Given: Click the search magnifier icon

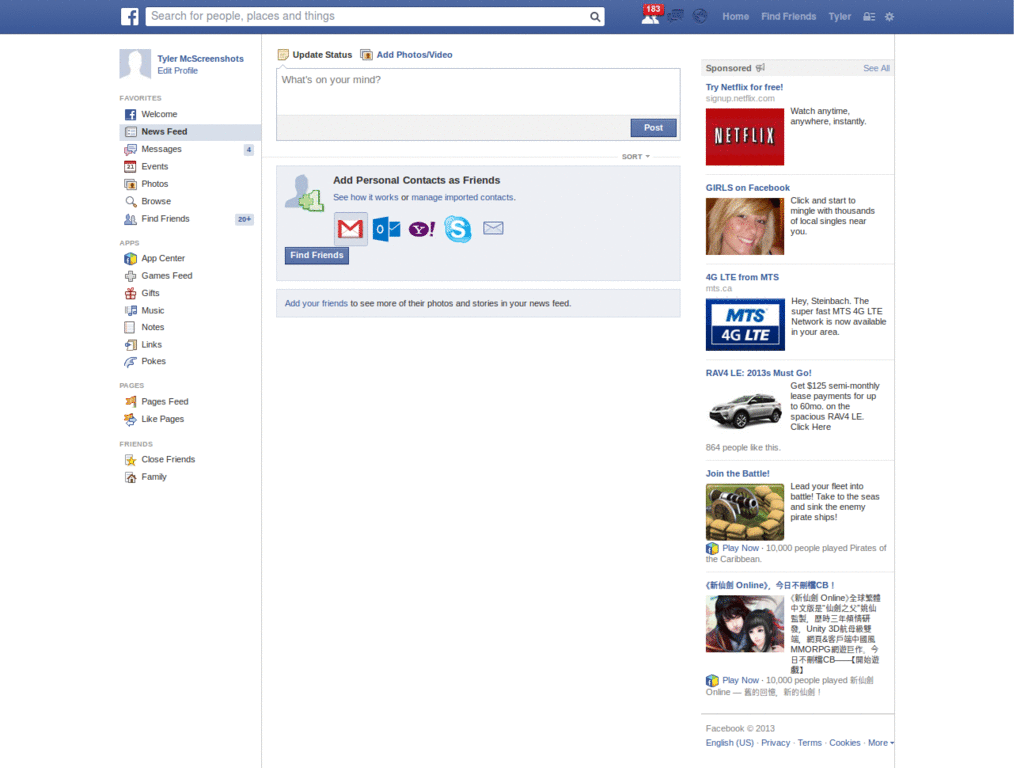Looking at the screenshot, I should [595, 17].
